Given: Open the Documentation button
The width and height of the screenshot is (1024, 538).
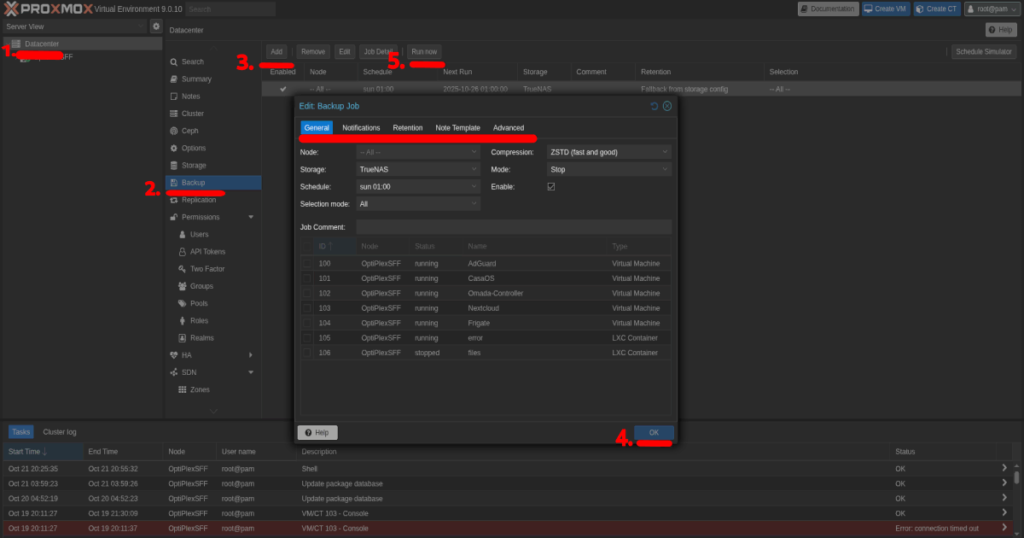Looking at the screenshot, I should click(828, 9).
